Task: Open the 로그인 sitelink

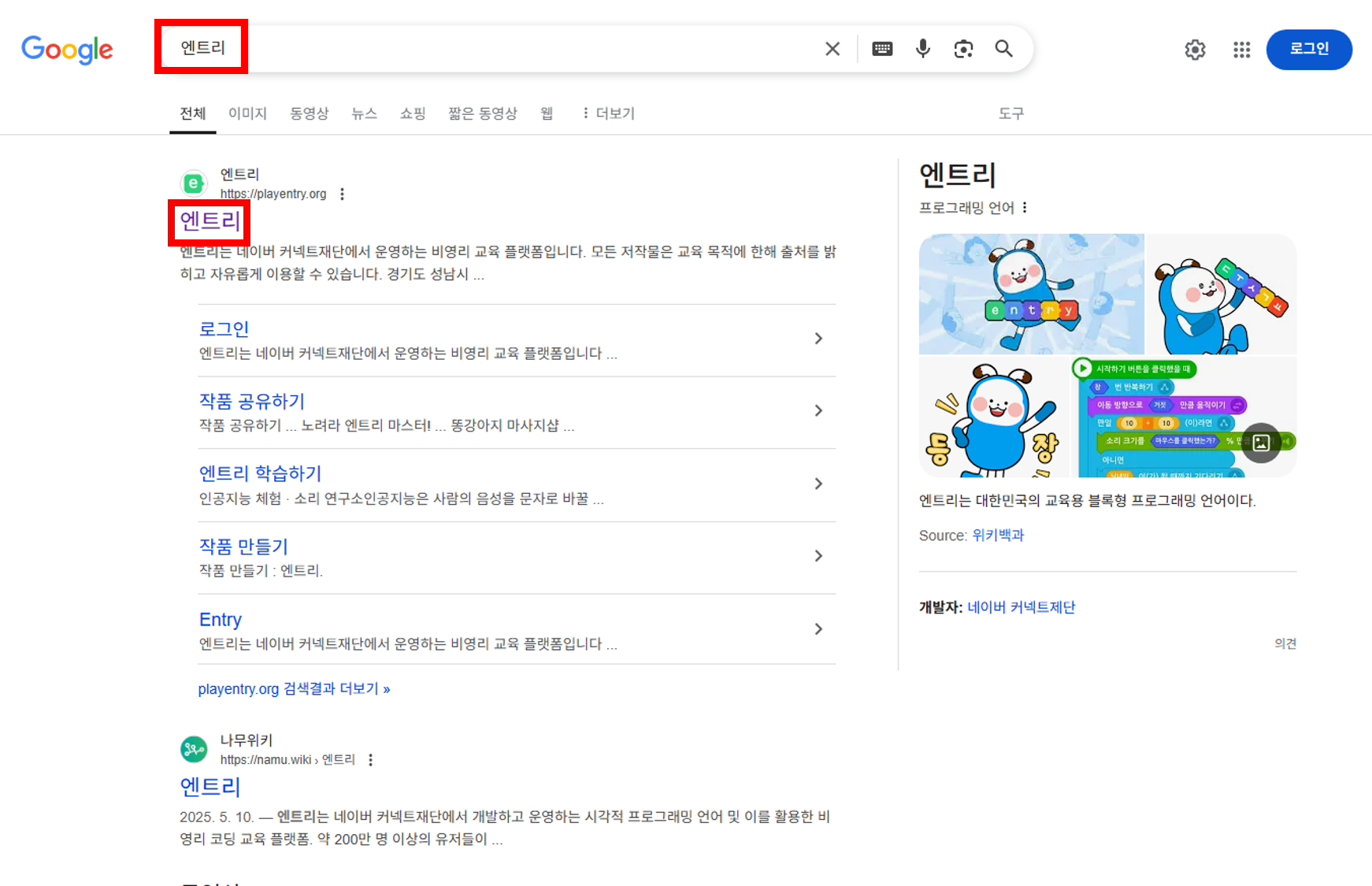Action: coord(224,329)
